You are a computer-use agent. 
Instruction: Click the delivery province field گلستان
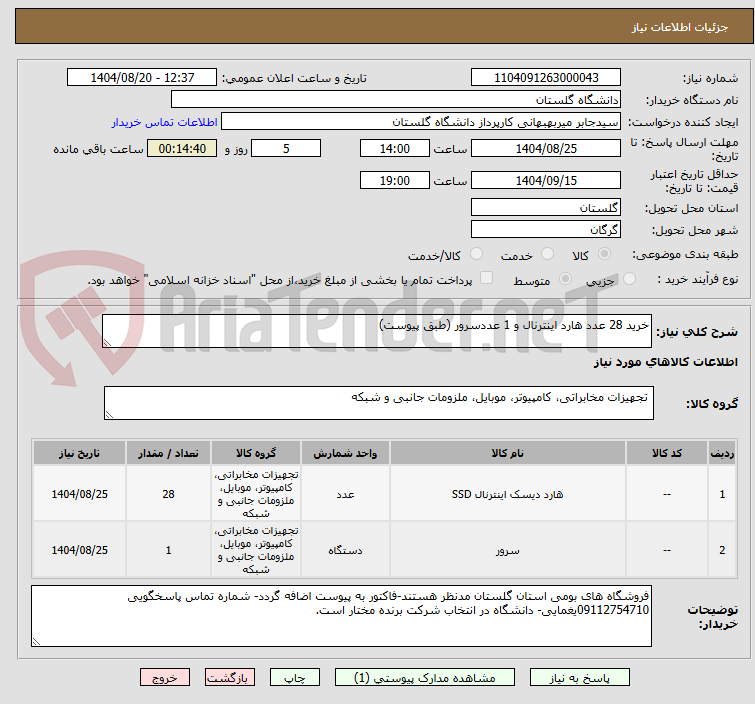tap(546, 208)
